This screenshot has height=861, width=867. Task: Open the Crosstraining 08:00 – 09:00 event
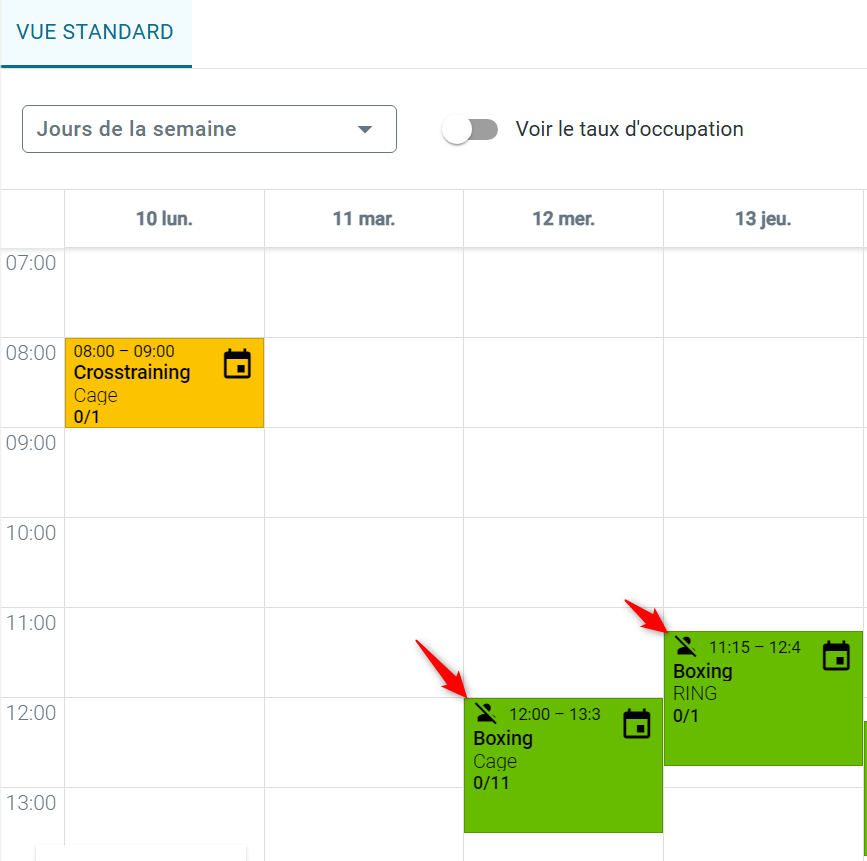point(164,383)
